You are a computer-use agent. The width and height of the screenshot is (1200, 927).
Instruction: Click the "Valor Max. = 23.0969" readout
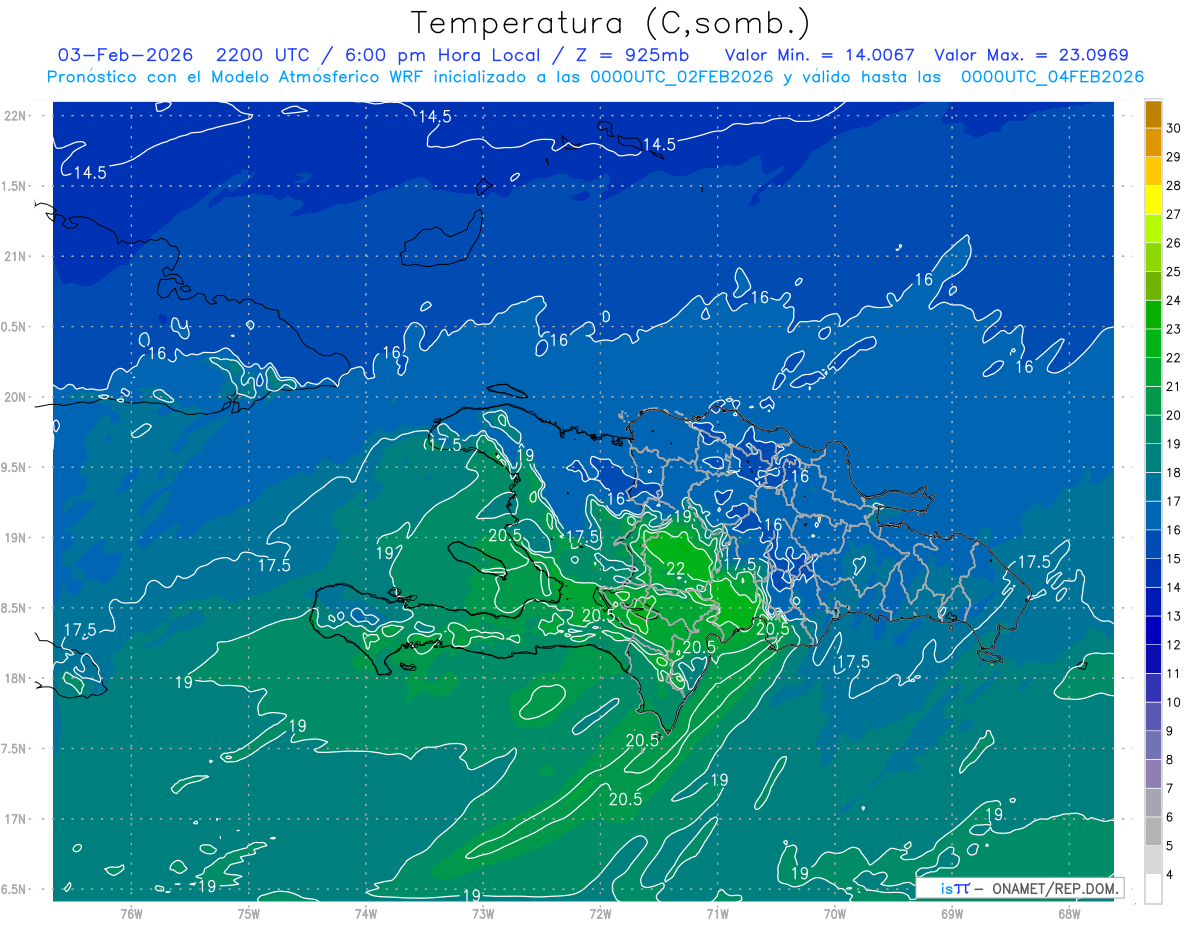tap(1031, 55)
